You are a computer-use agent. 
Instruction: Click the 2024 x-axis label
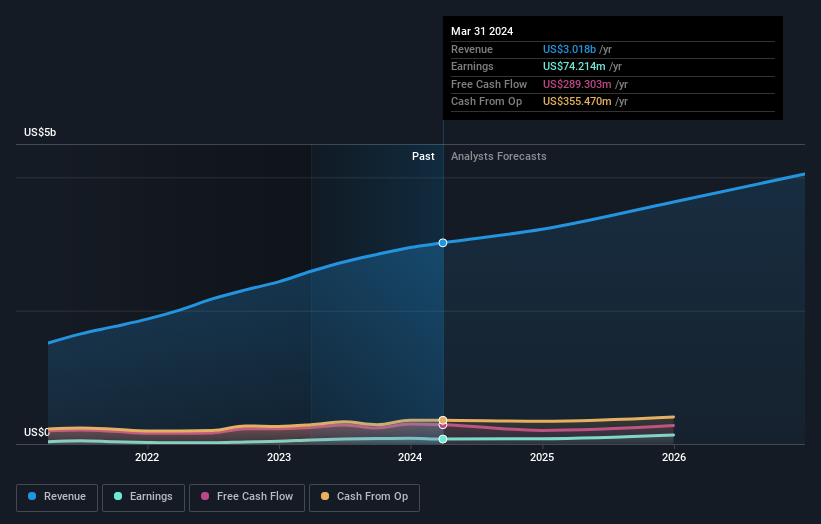pyautogui.click(x=410, y=458)
